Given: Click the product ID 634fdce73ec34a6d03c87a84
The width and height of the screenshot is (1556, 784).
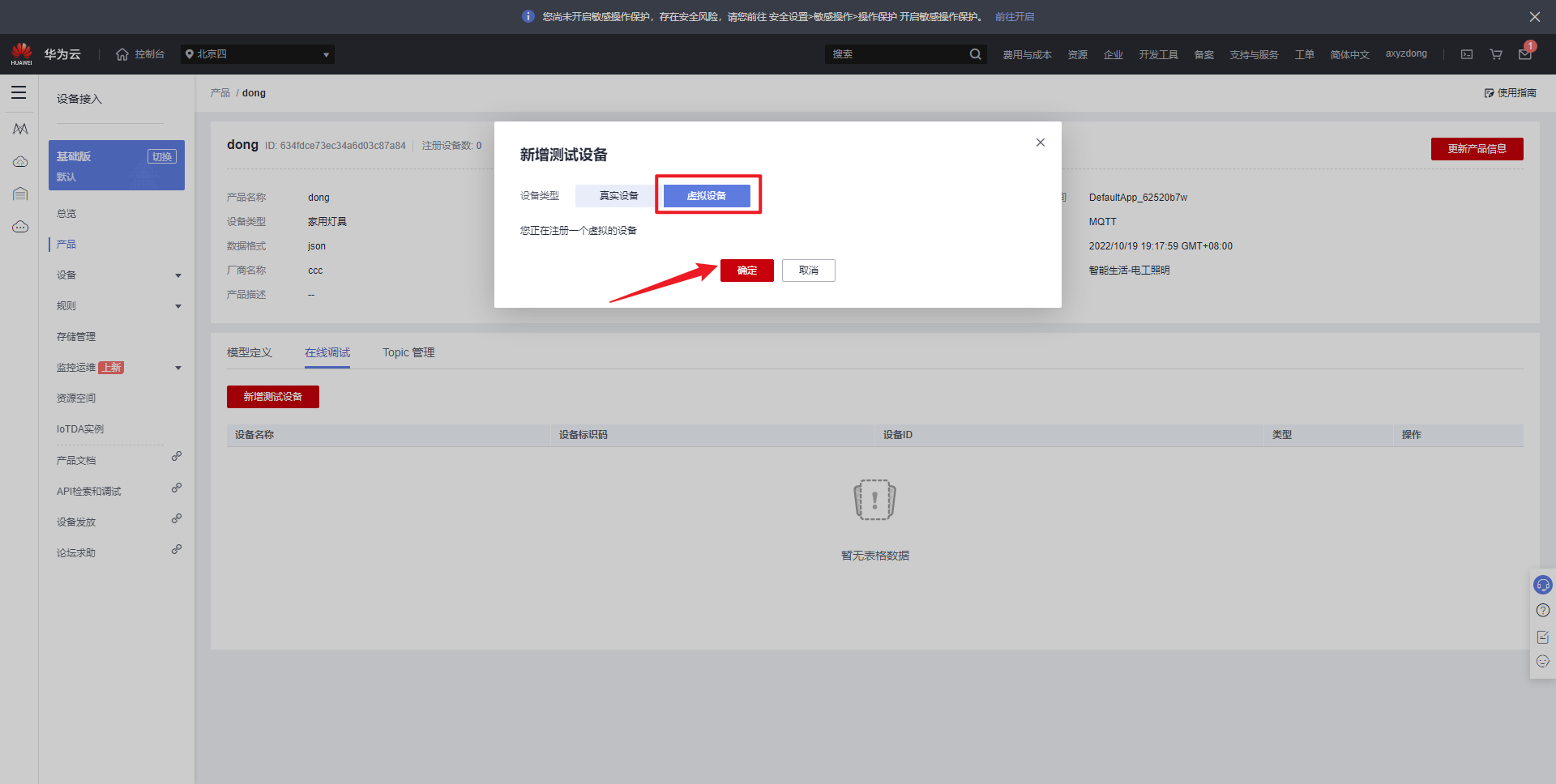Looking at the screenshot, I should tap(343, 146).
